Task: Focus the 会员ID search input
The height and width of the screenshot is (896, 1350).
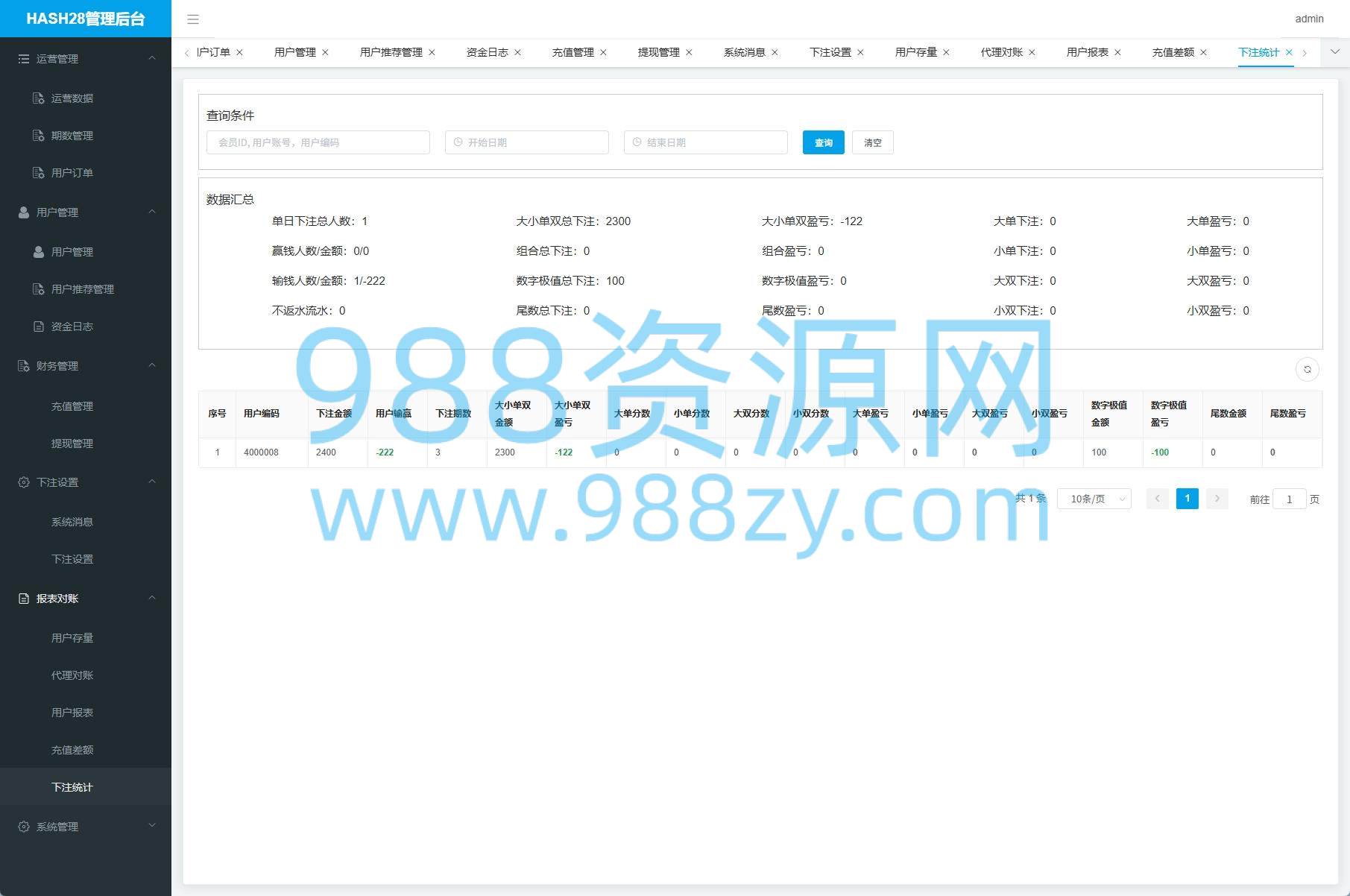Action: click(318, 142)
